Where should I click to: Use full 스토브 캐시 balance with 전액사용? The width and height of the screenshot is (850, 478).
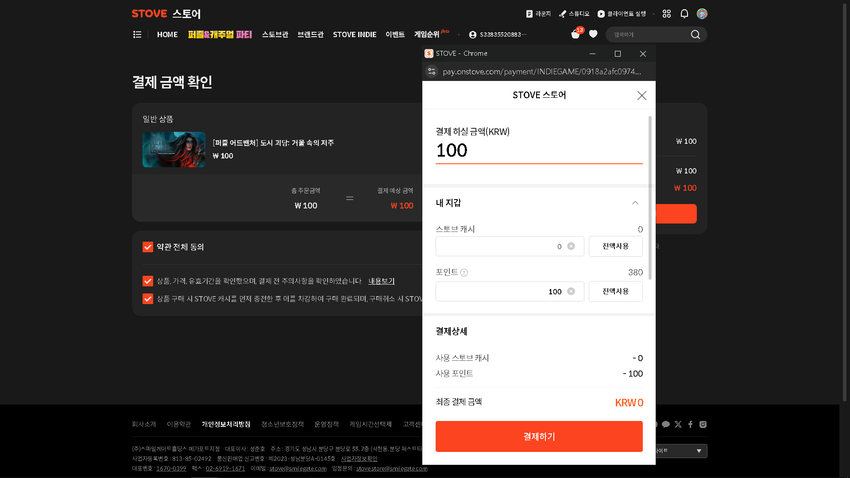coord(615,246)
